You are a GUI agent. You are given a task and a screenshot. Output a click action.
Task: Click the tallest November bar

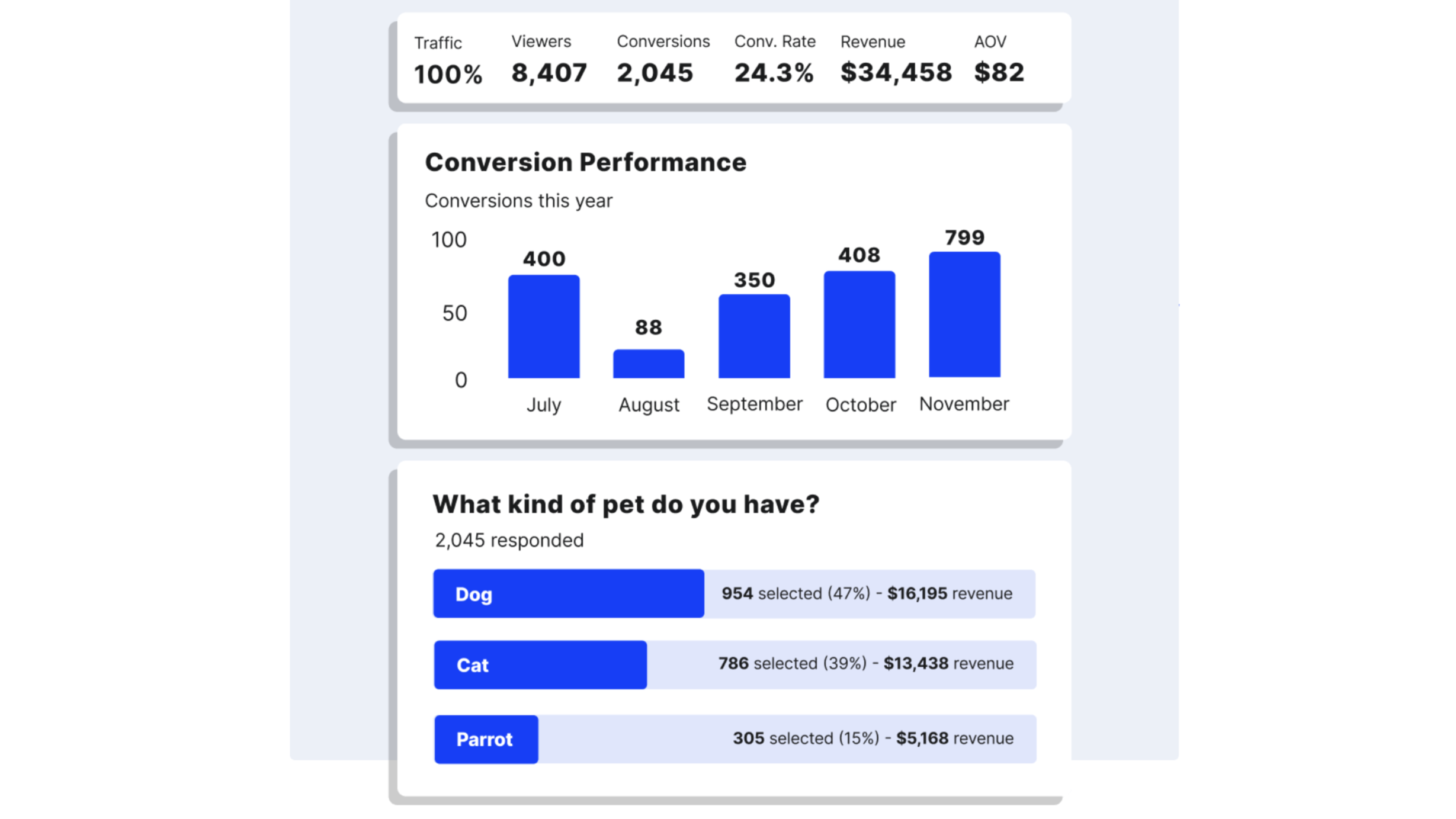tap(964, 314)
